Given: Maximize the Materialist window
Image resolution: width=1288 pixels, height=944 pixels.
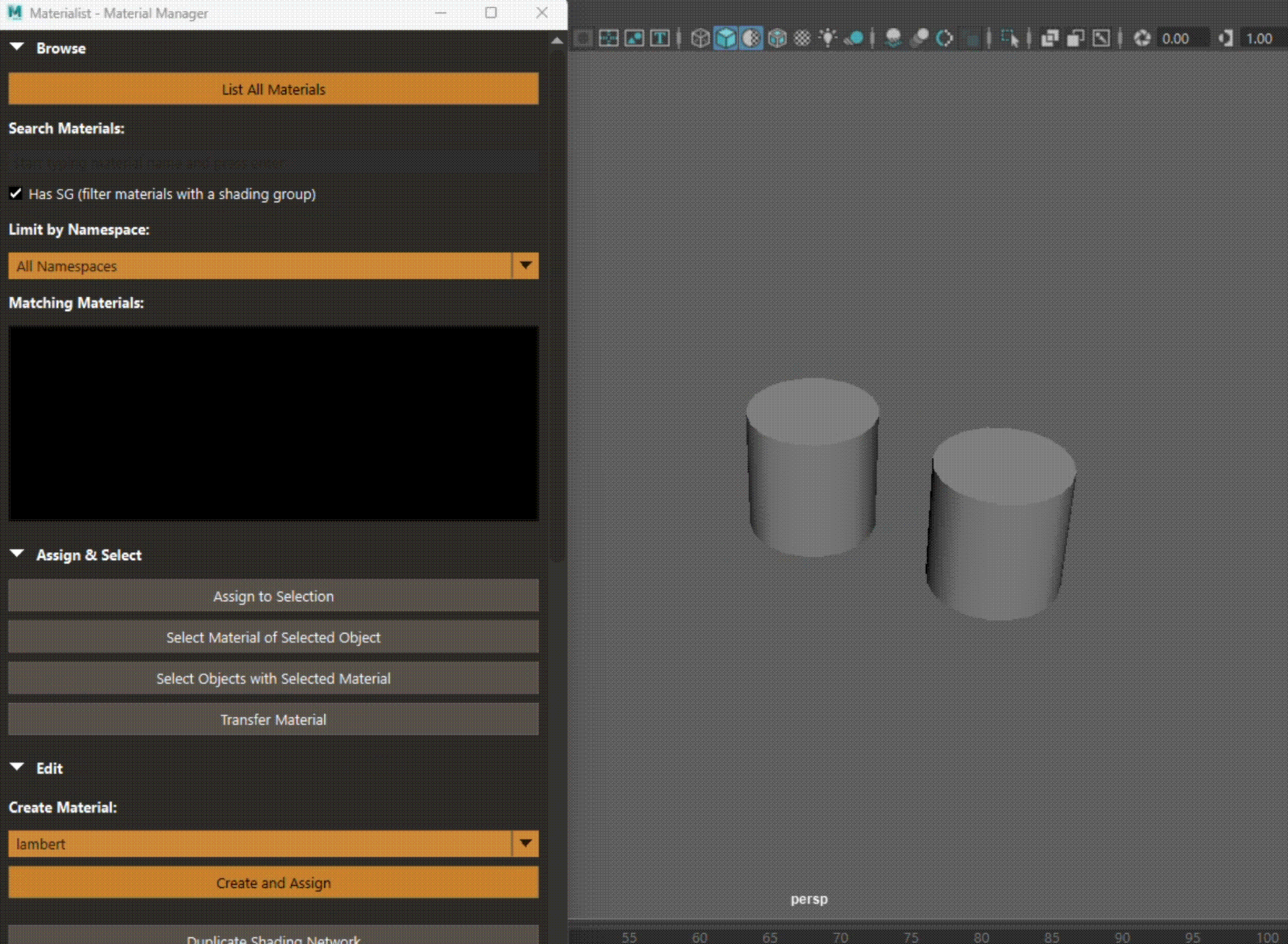Looking at the screenshot, I should pyautogui.click(x=491, y=13).
